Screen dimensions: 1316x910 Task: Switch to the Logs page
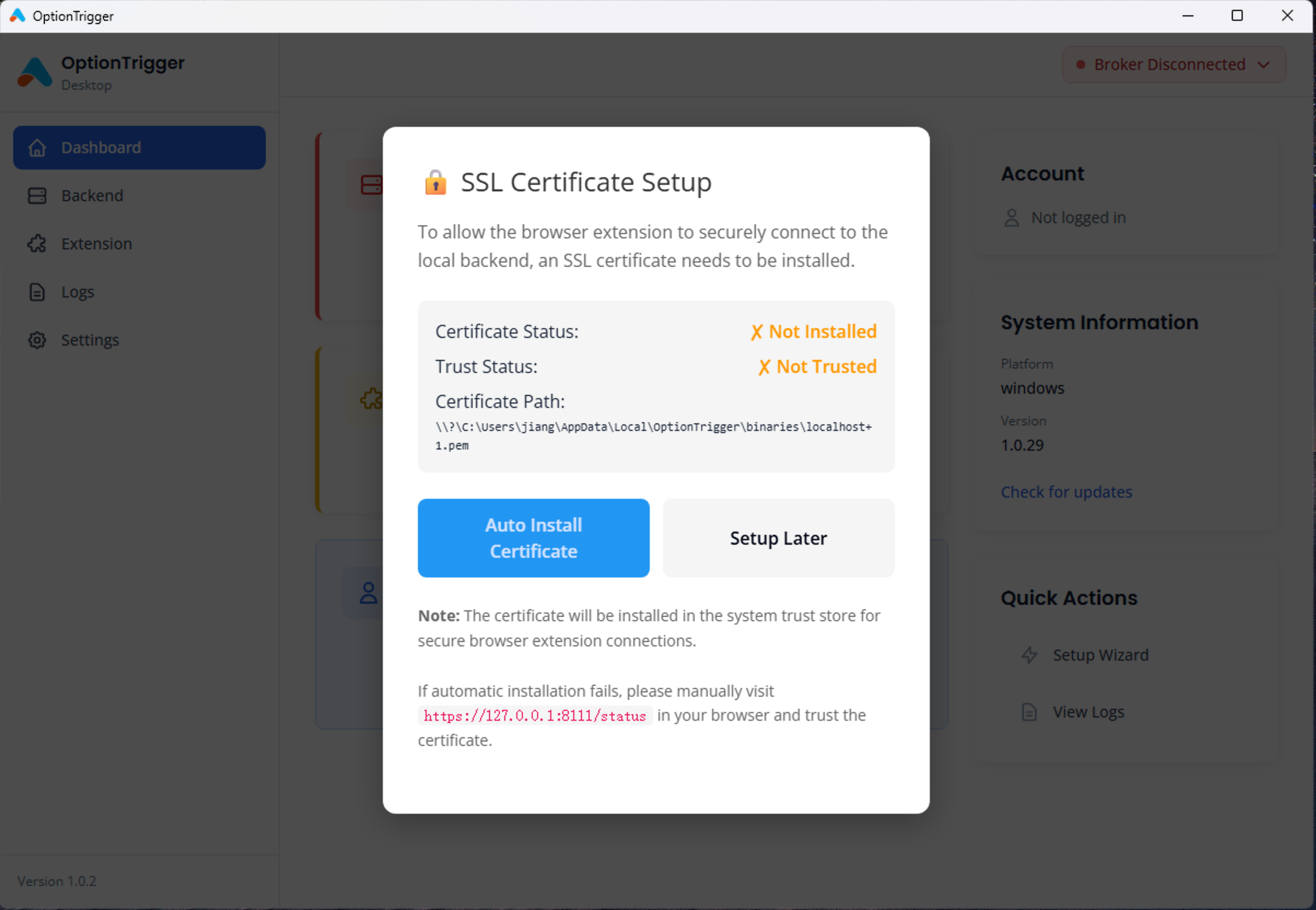point(139,292)
